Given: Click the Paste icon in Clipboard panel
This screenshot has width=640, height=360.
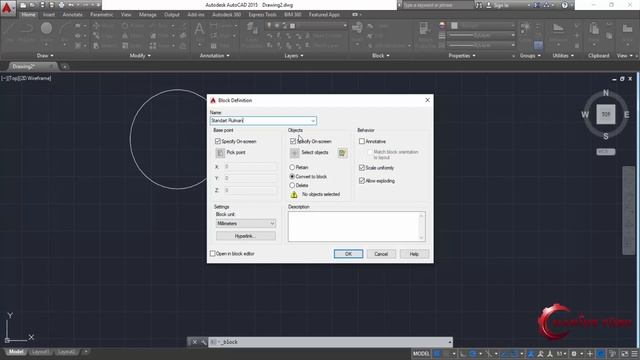Looking at the screenshot, I should [594, 28].
